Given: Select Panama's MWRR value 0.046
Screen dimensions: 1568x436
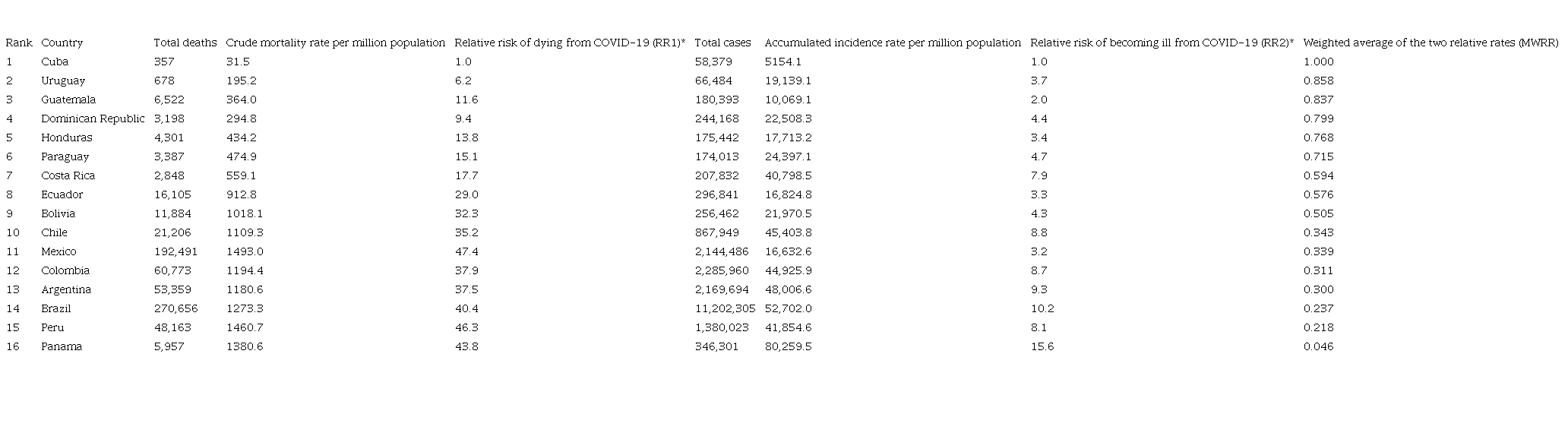Looking at the screenshot, I should coord(1318,346).
